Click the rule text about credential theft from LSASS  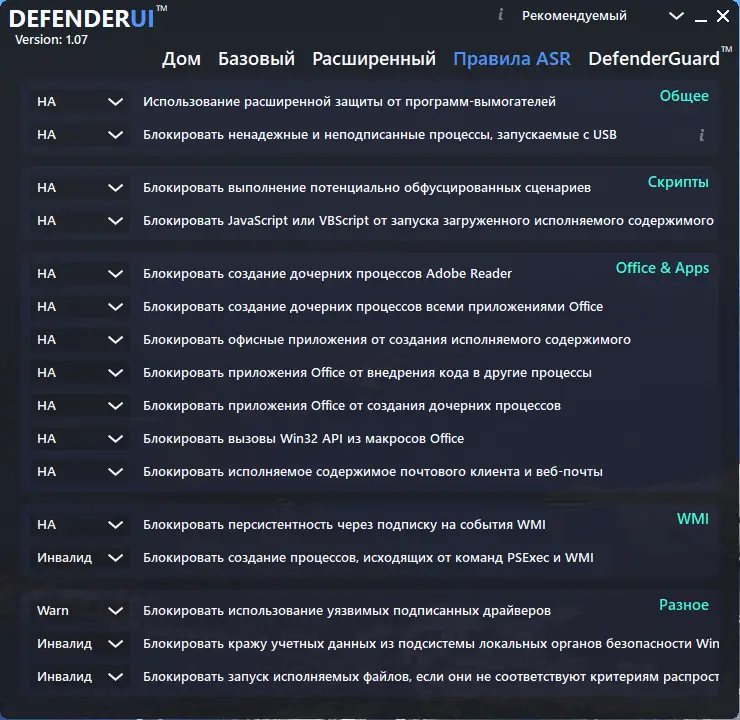click(431, 644)
